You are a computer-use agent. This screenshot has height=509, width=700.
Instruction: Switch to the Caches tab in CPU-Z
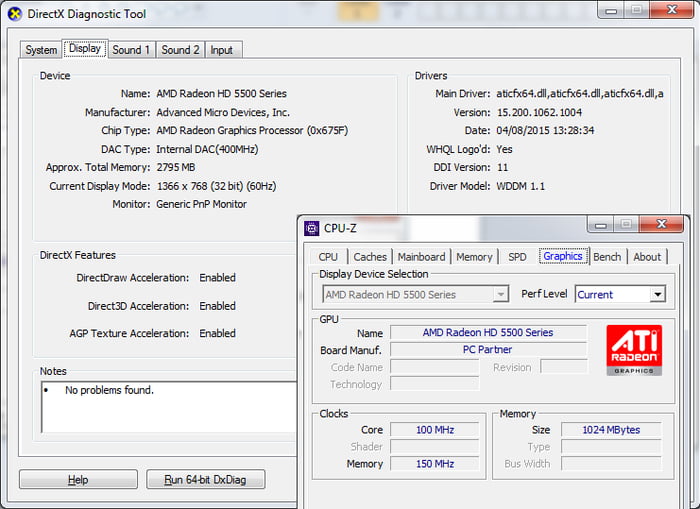click(x=370, y=257)
